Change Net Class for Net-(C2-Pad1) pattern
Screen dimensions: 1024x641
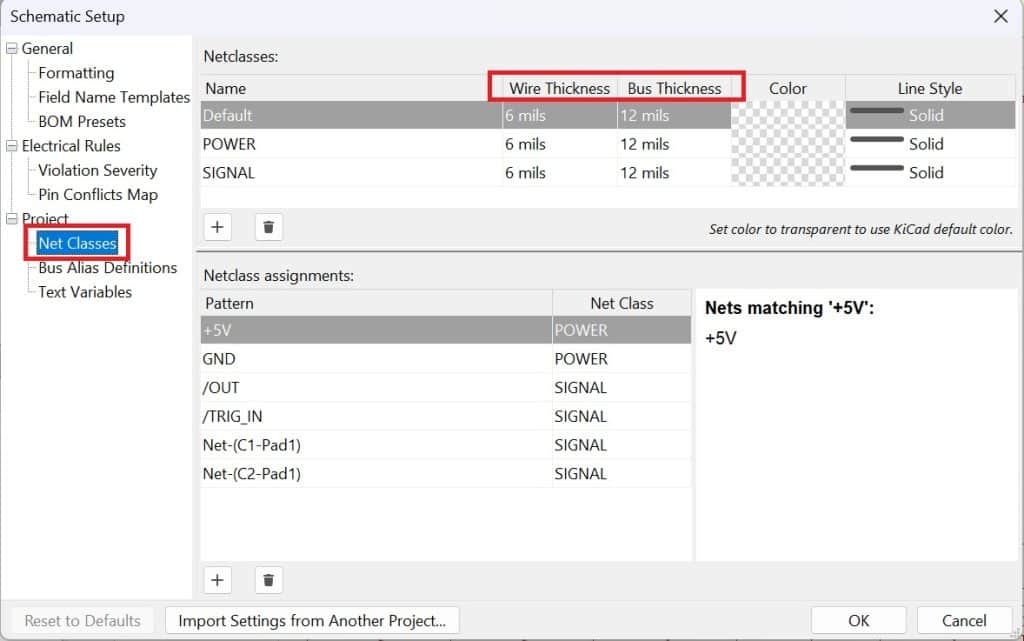pyautogui.click(x=622, y=474)
